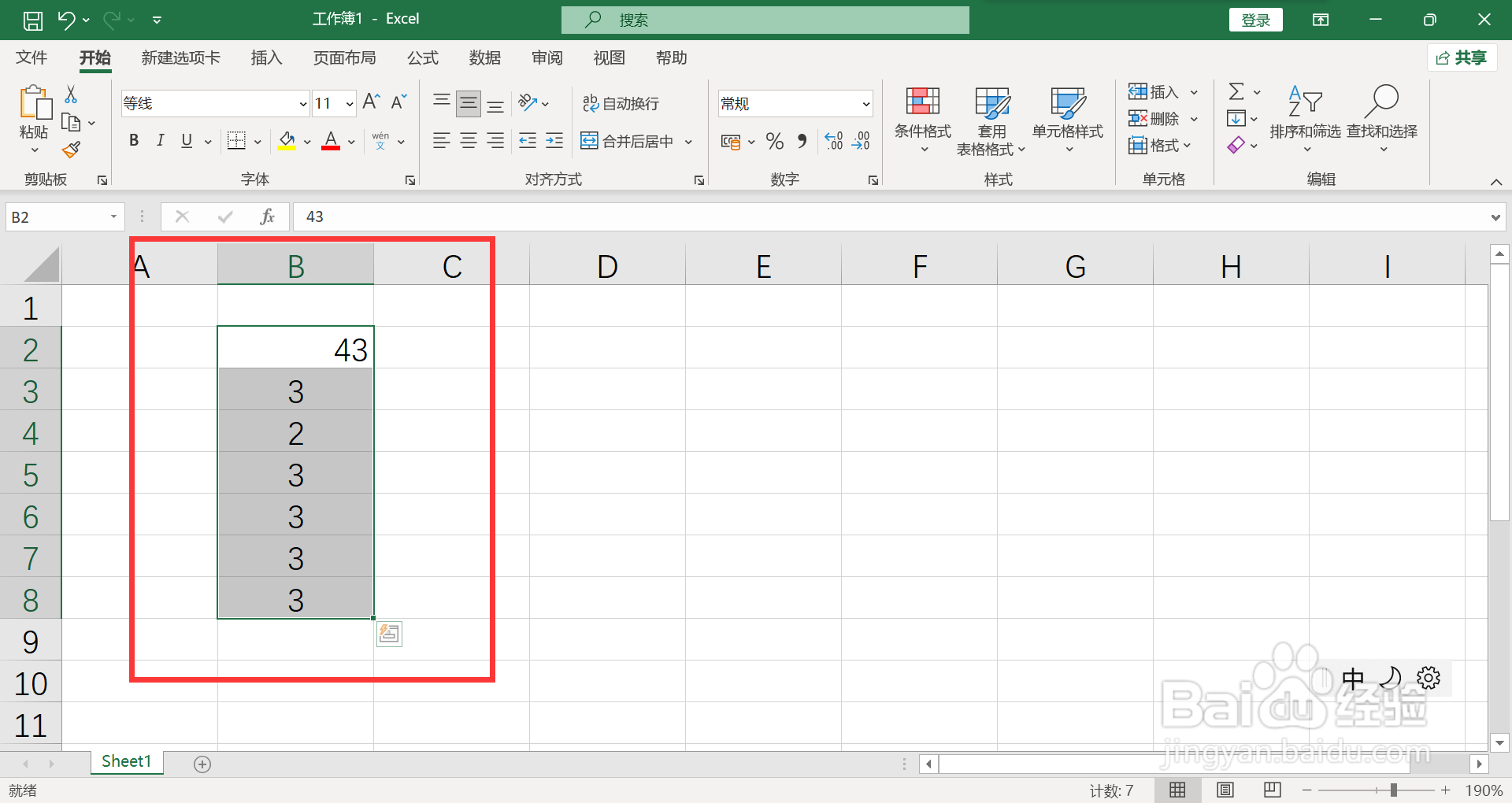Click the Clear eraser icon
1512x803 pixels.
pyautogui.click(x=1236, y=145)
